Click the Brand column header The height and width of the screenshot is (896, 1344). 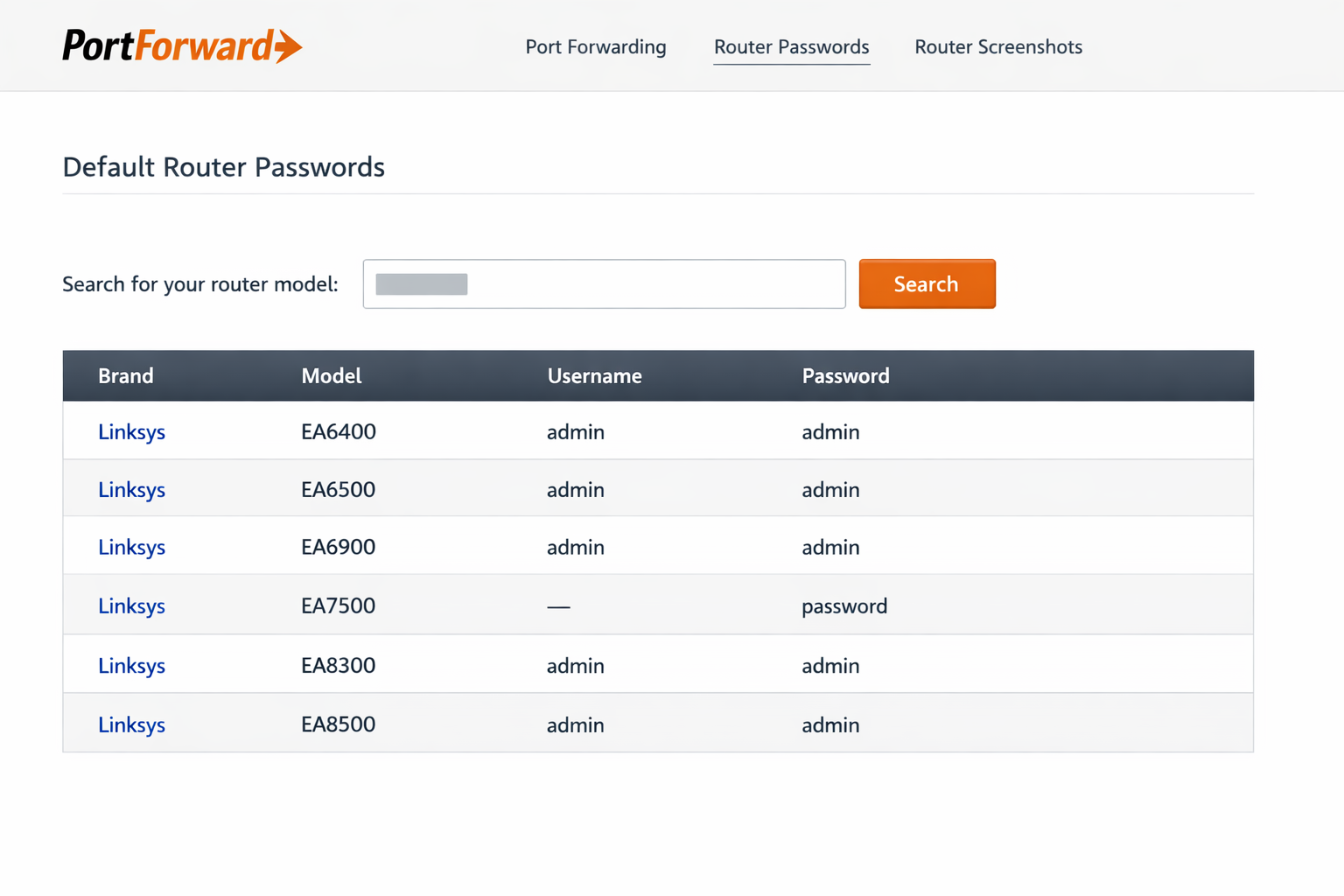pos(126,376)
